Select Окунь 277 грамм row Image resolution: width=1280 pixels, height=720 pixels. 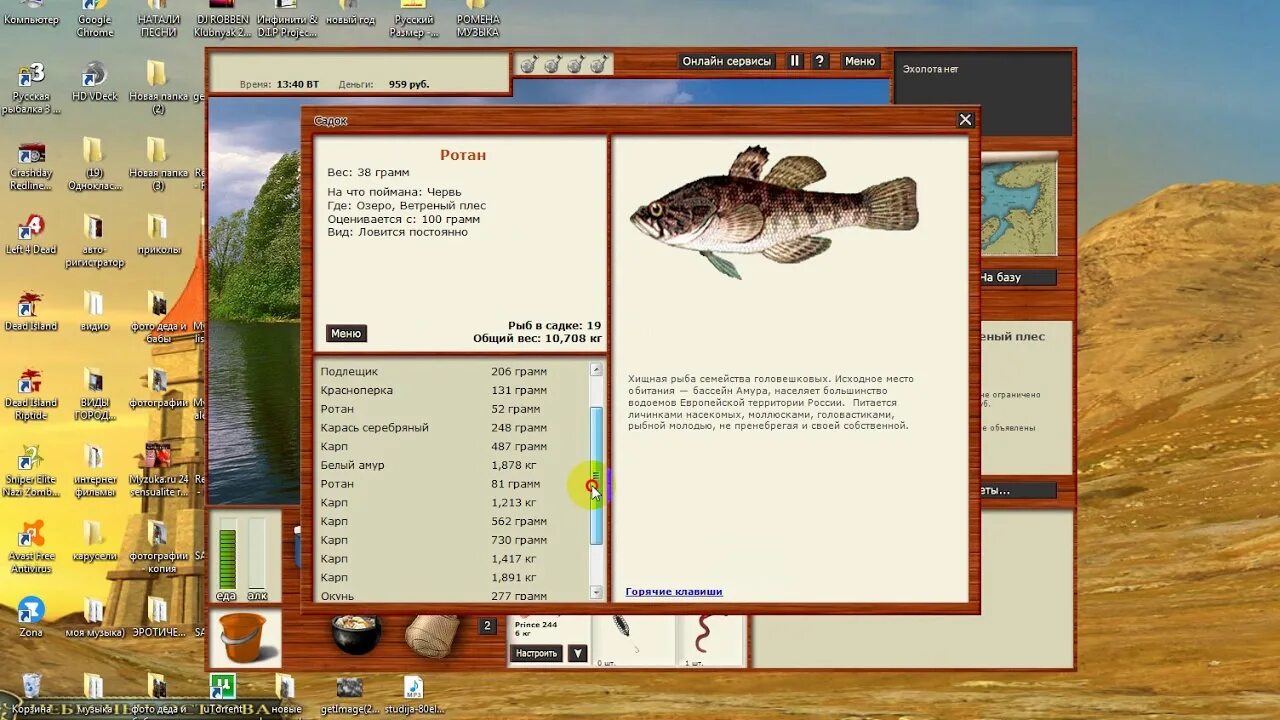click(453, 595)
